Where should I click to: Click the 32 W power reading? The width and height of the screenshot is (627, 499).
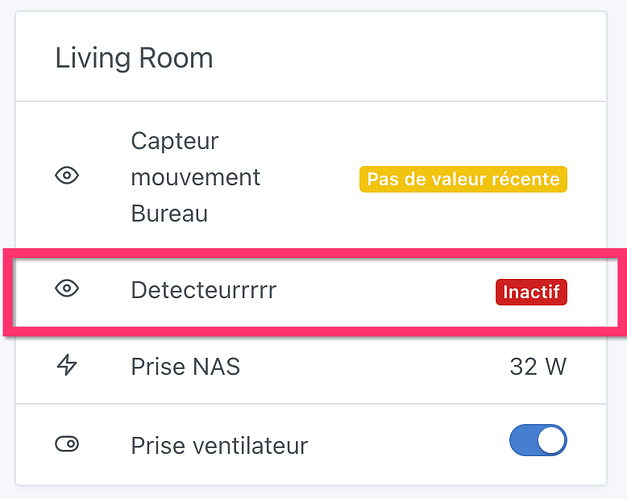tap(538, 367)
